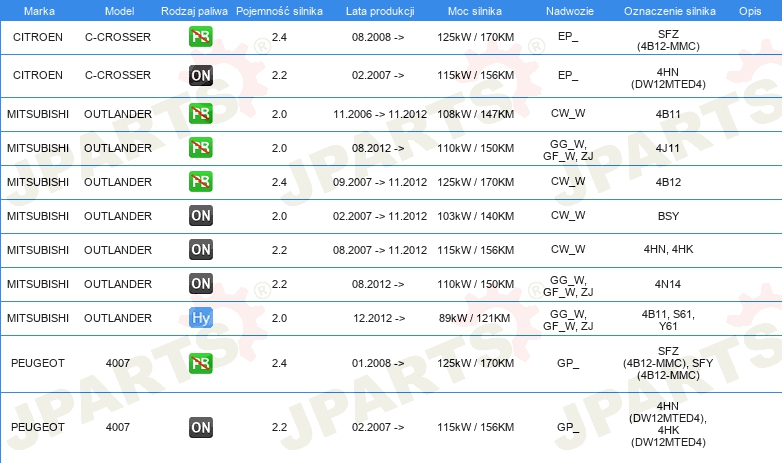Click the engine code cell BSY
The image size is (782, 463).
click(x=668, y=216)
